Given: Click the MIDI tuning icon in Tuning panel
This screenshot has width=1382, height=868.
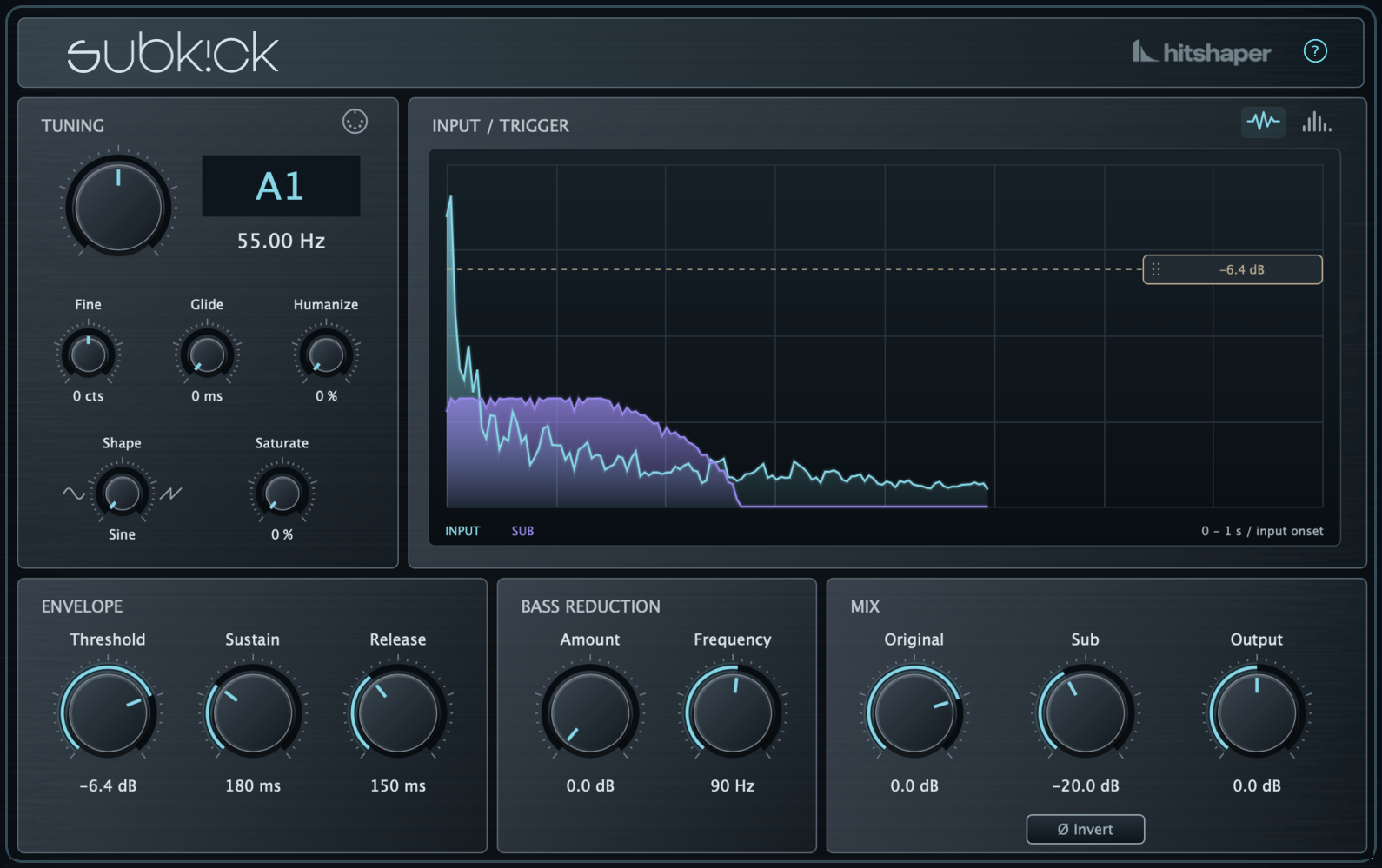Looking at the screenshot, I should coord(355,122).
